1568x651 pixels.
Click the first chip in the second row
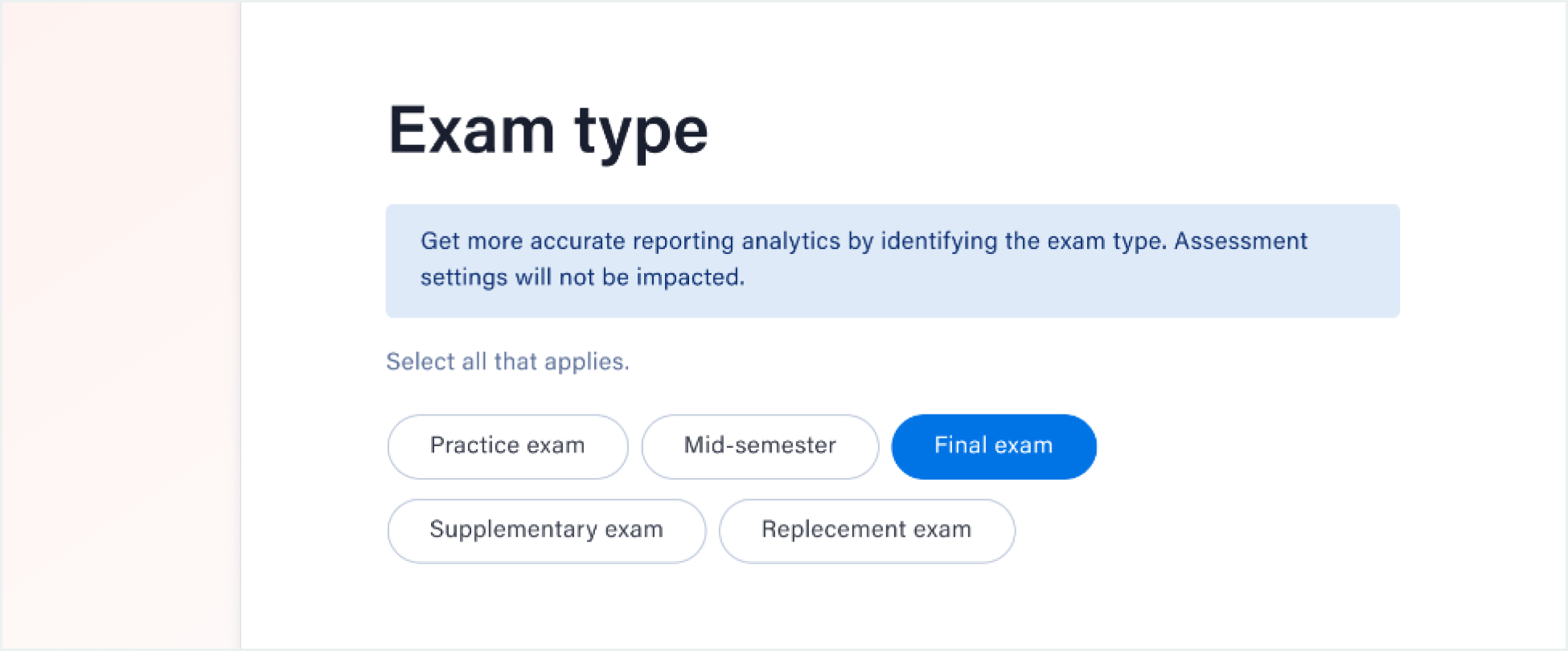pos(546,530)
